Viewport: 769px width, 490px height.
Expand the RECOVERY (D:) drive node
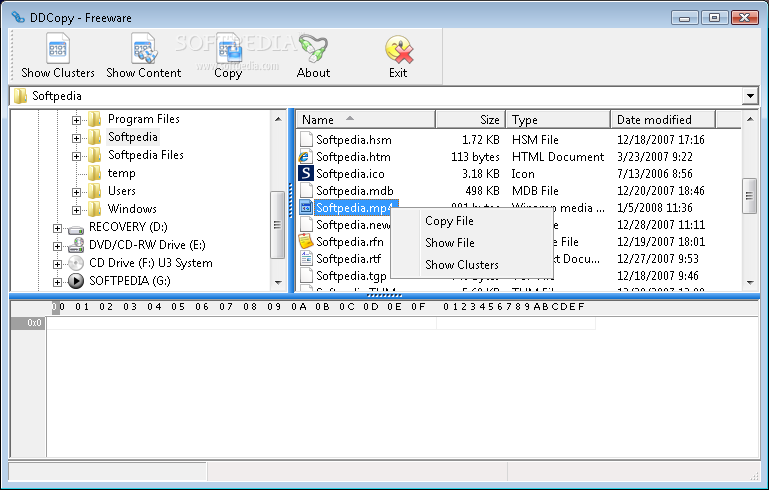coord(57,229)
